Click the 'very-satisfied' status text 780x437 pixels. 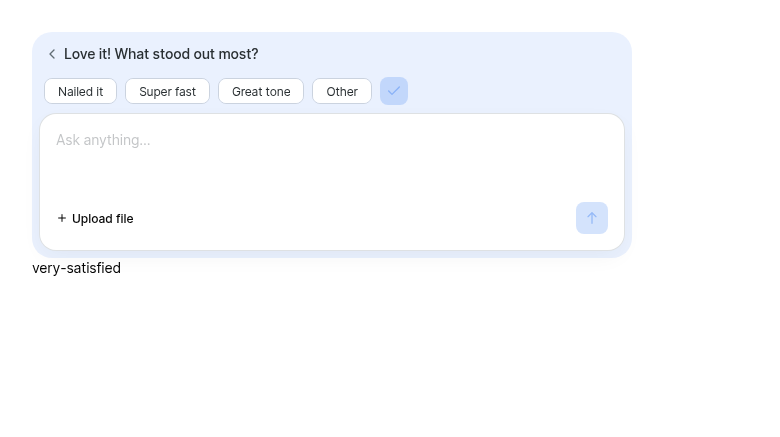click(x=77, y=268)
